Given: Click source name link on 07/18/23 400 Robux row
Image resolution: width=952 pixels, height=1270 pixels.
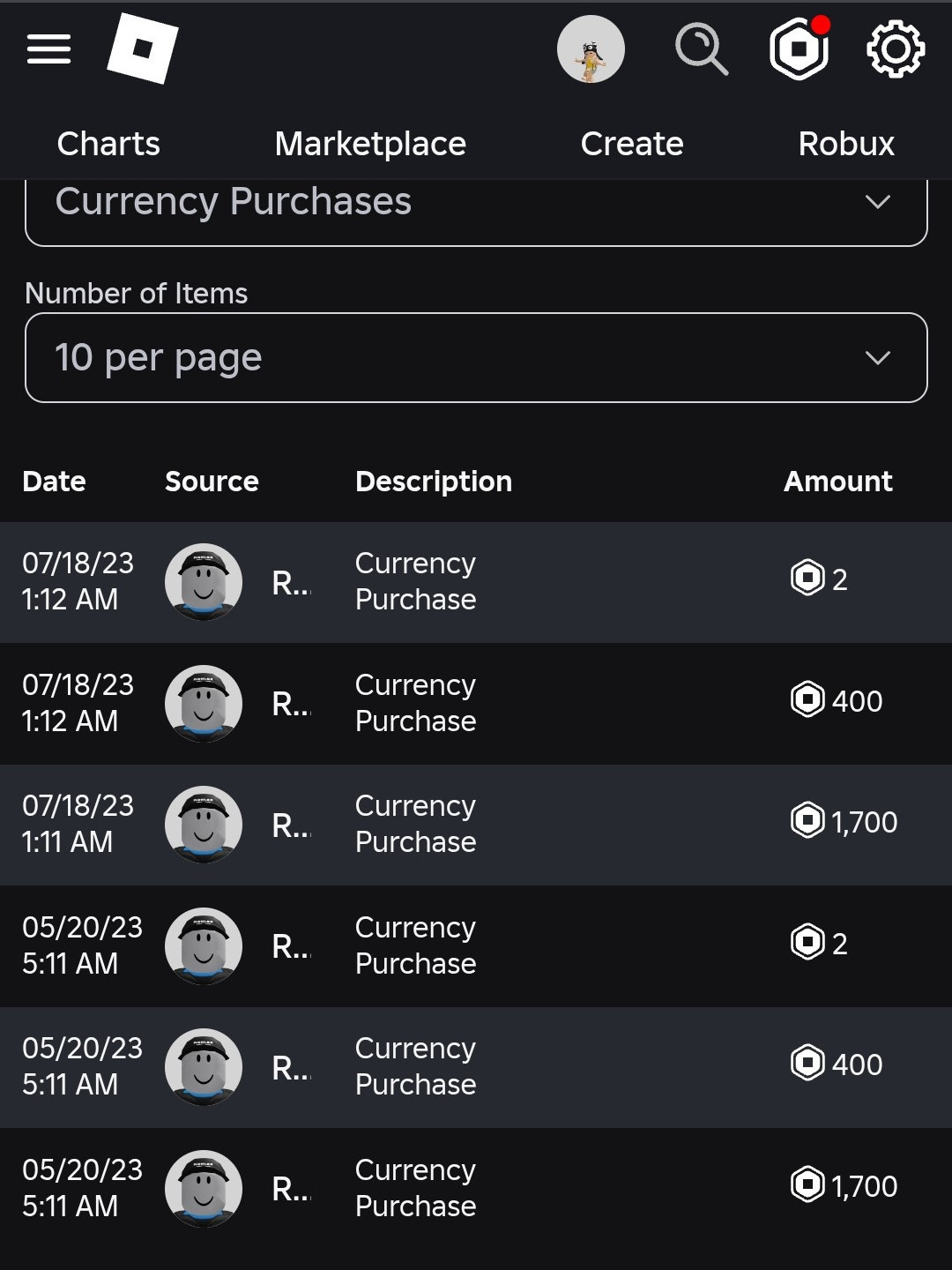Looking at the screenshot, I should [x=291, y=704].
